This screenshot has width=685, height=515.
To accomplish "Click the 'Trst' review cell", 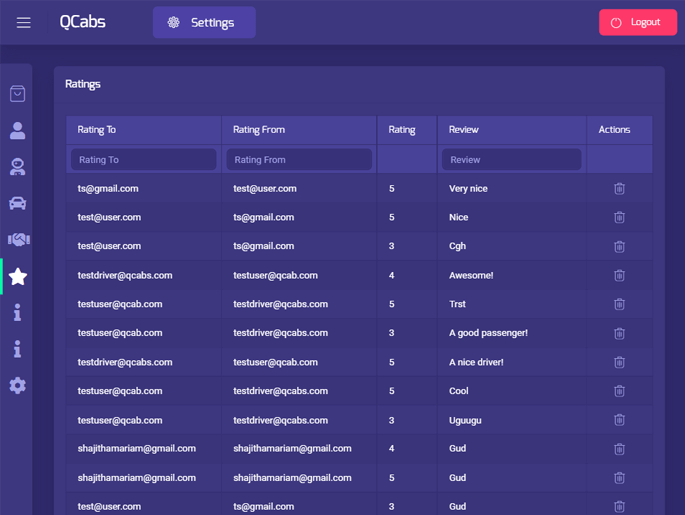I will [x=512, y=304].
